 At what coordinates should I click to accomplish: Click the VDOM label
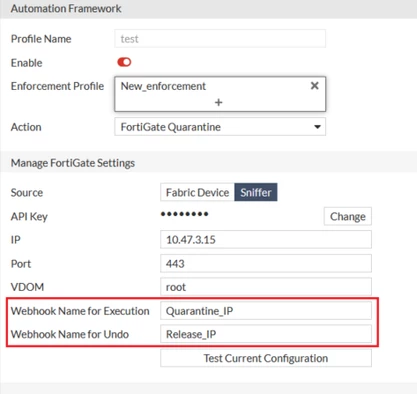27,287
